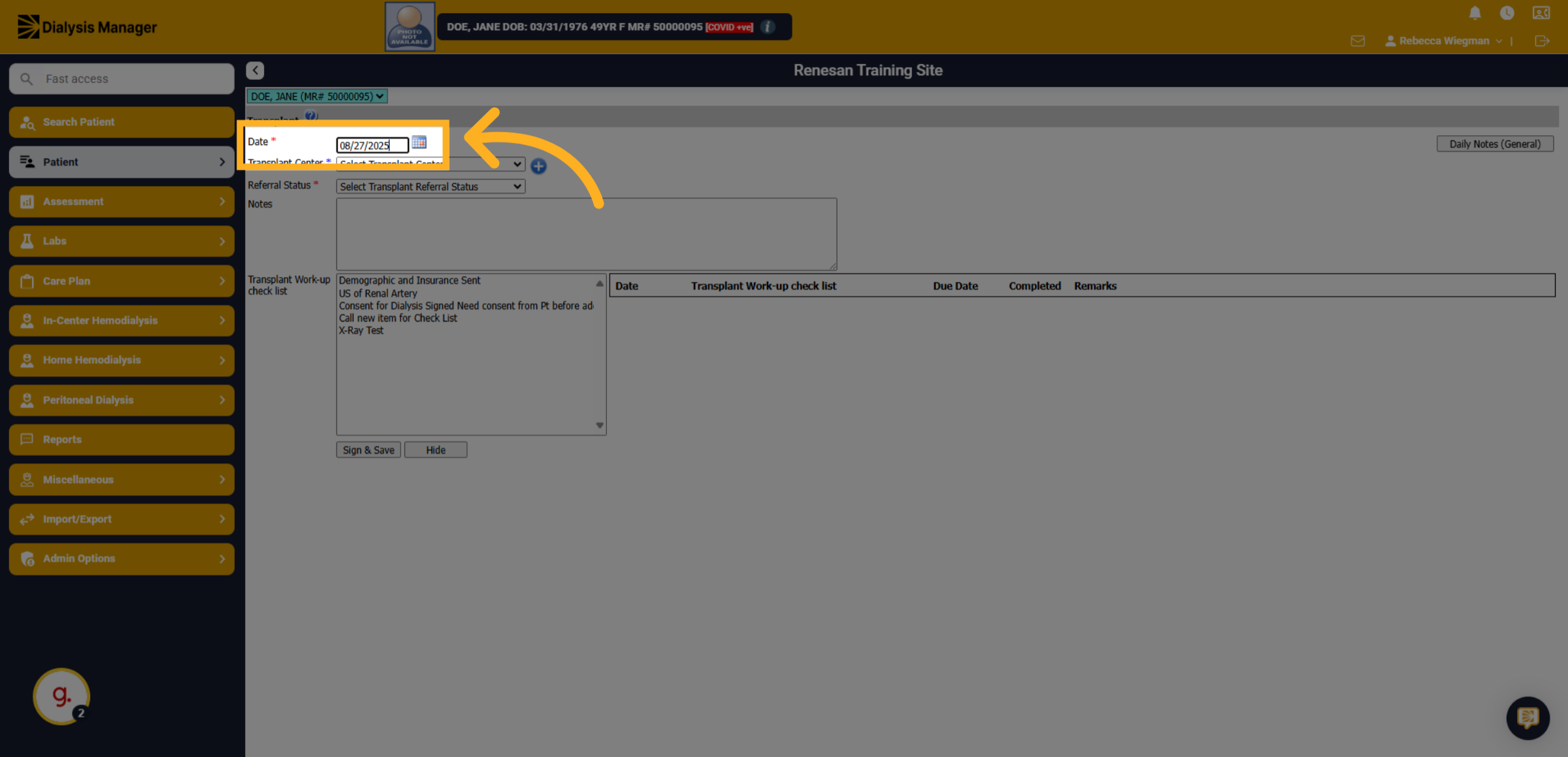
Task: Open Referral Status dropdown
Action: click(431, 187)
